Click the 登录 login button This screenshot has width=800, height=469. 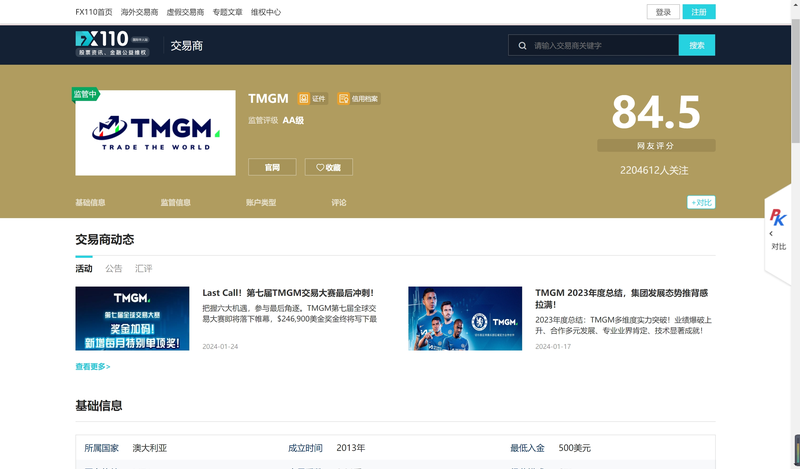(663, 12)
